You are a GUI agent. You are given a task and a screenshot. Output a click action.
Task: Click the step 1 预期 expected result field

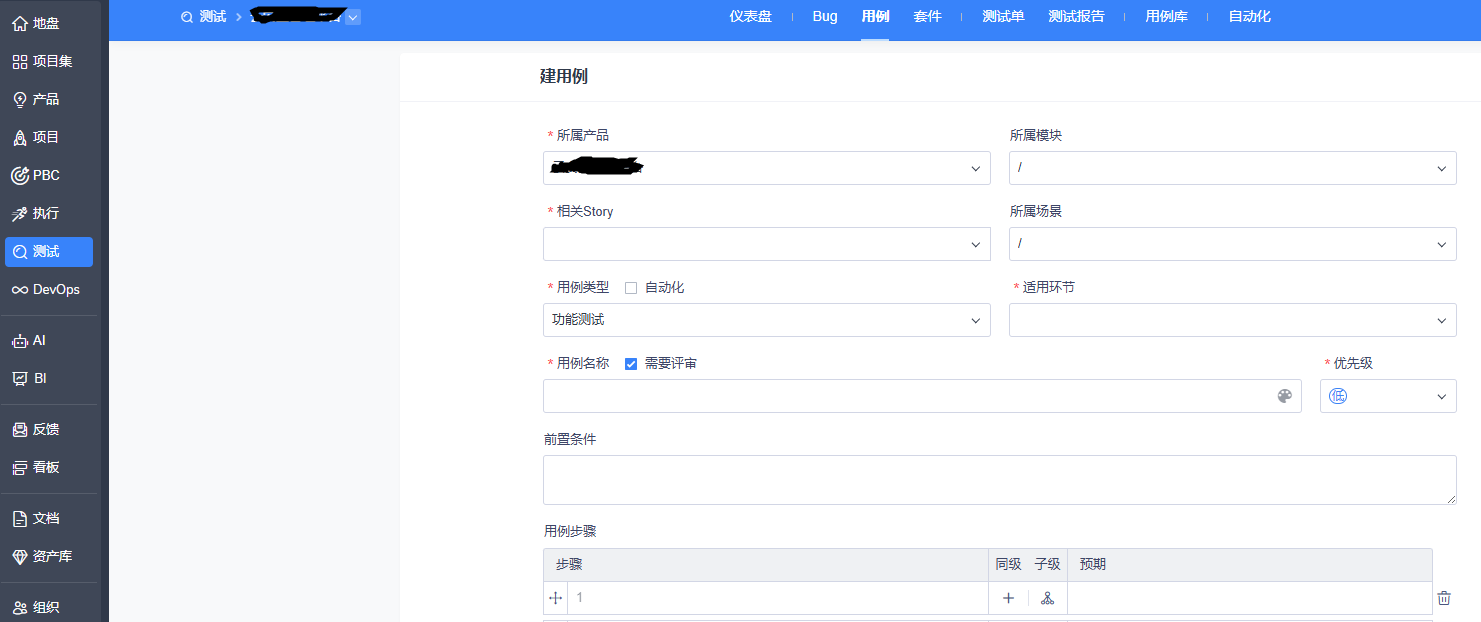(x=1250, y=598)
